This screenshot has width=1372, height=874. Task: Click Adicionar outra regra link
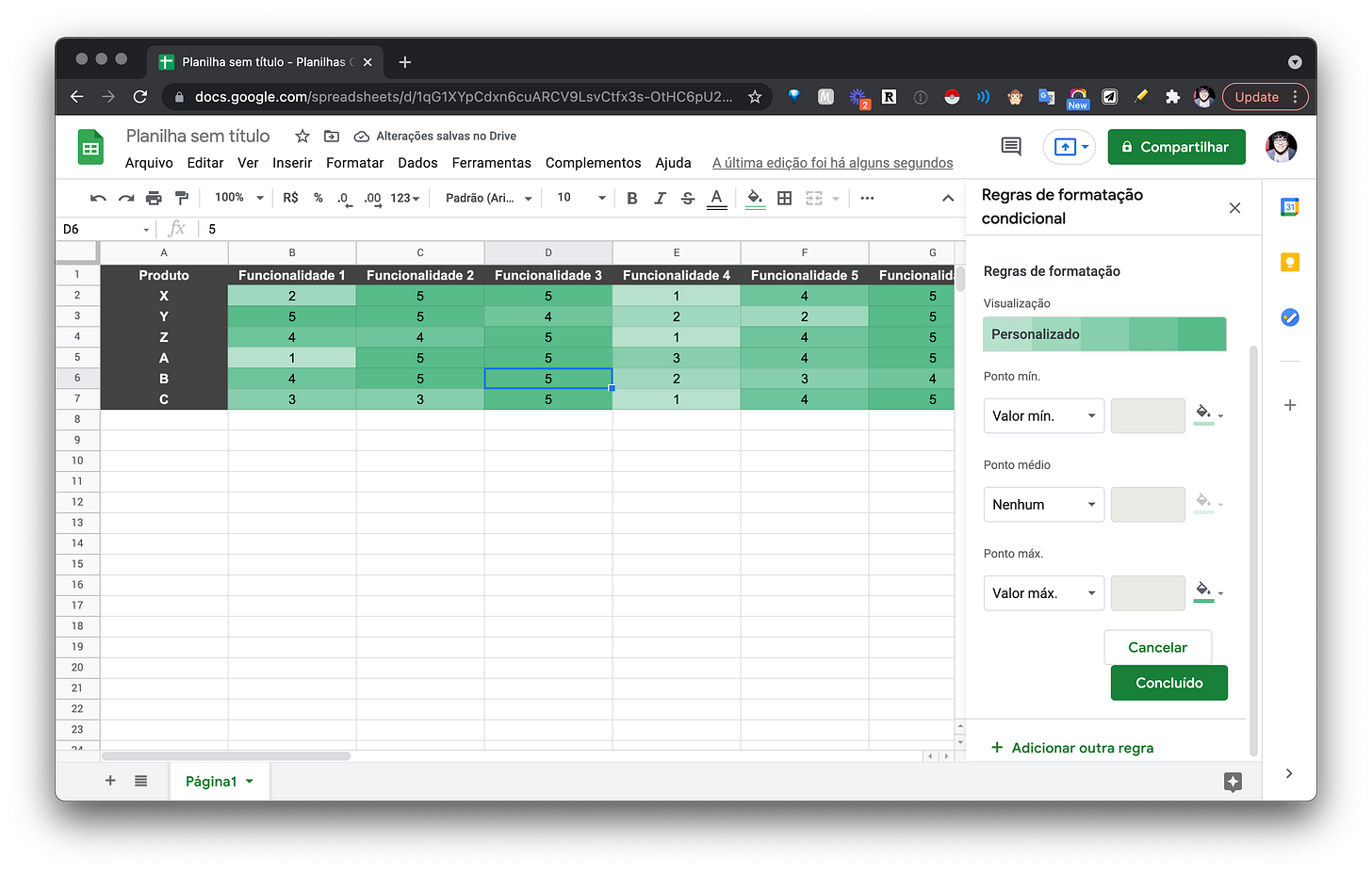(1072, 747)
